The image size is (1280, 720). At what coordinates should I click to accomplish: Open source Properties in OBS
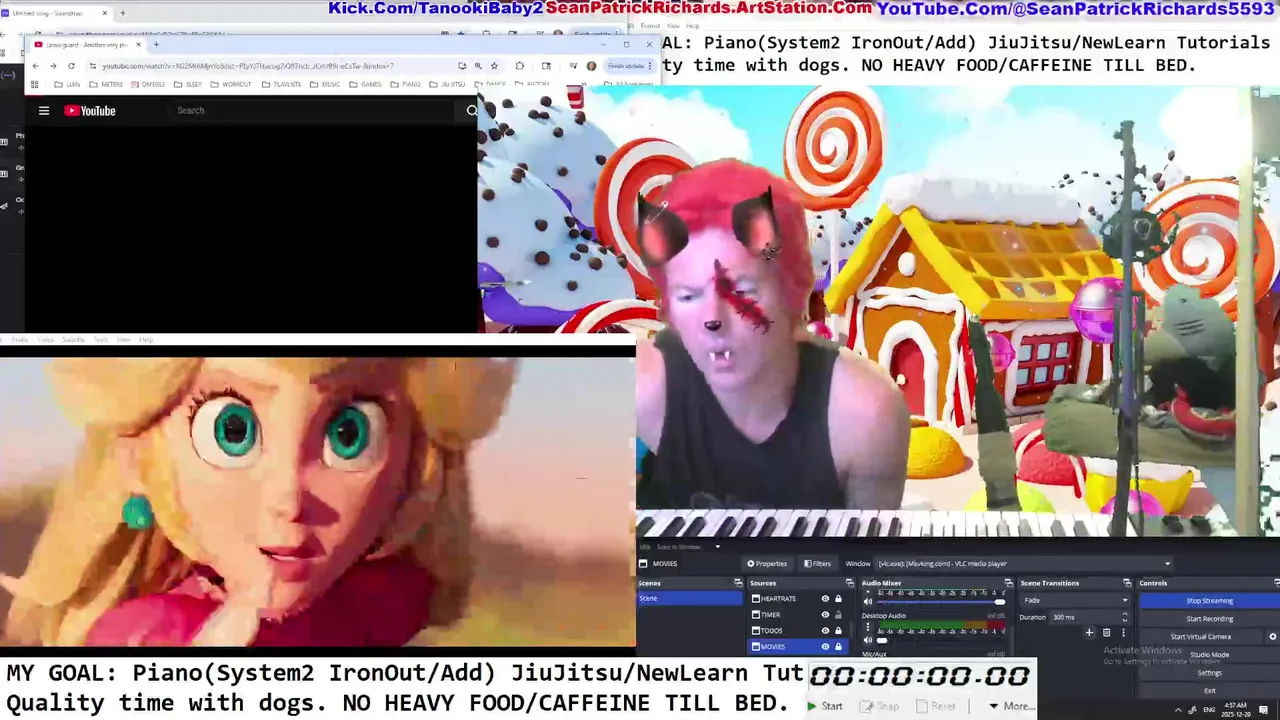[x=767, y=564]
